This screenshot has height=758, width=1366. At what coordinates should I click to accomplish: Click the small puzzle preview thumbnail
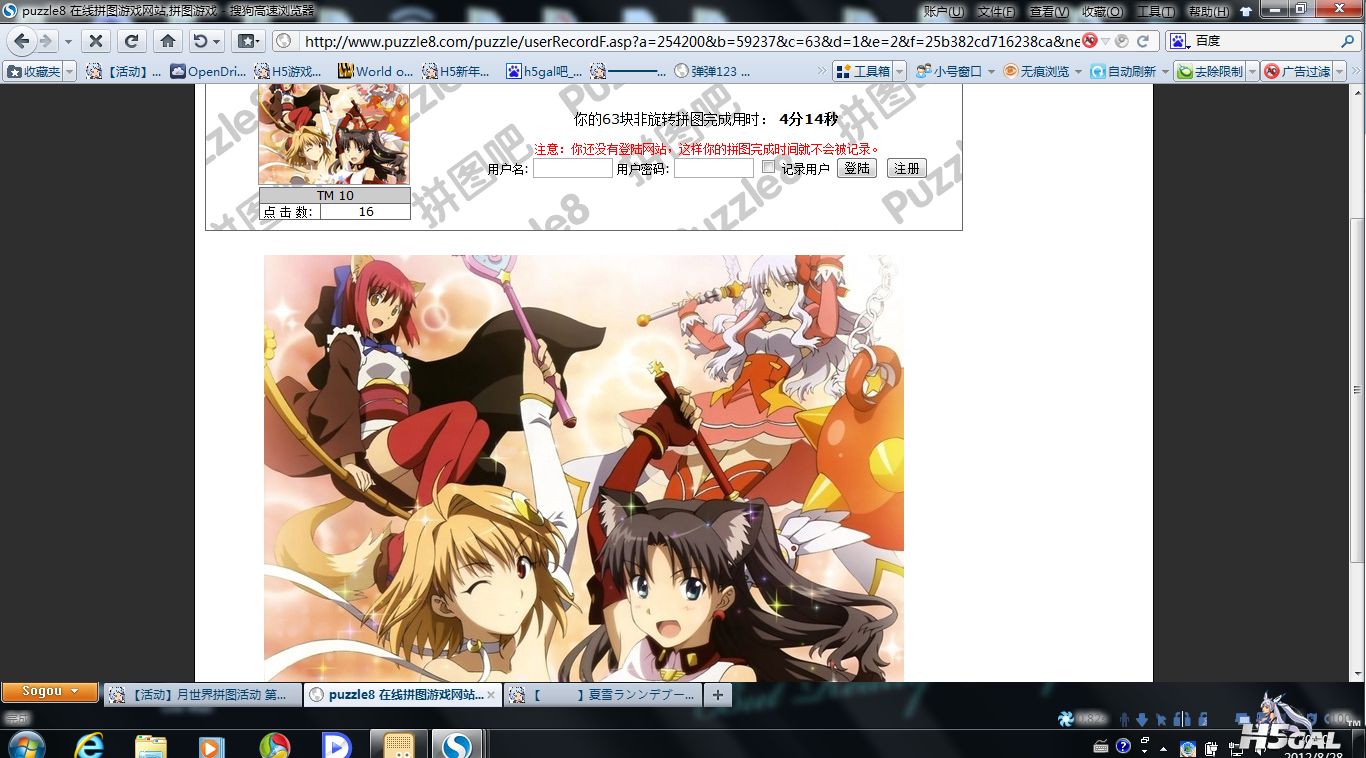[x=334, y=134]
